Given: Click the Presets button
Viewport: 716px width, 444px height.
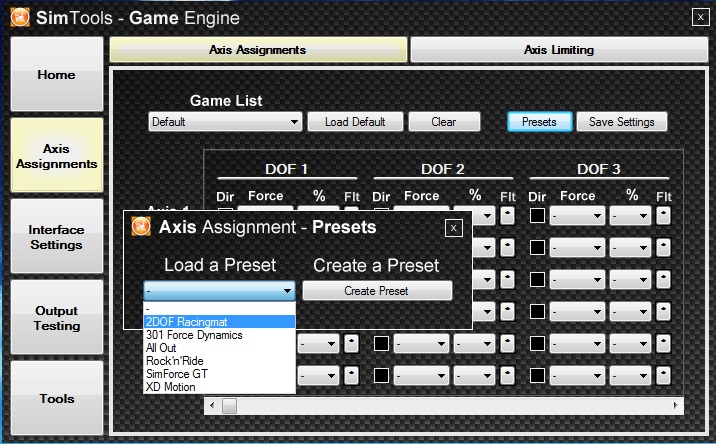Looking at the screenshot, I should pos(539,122).
